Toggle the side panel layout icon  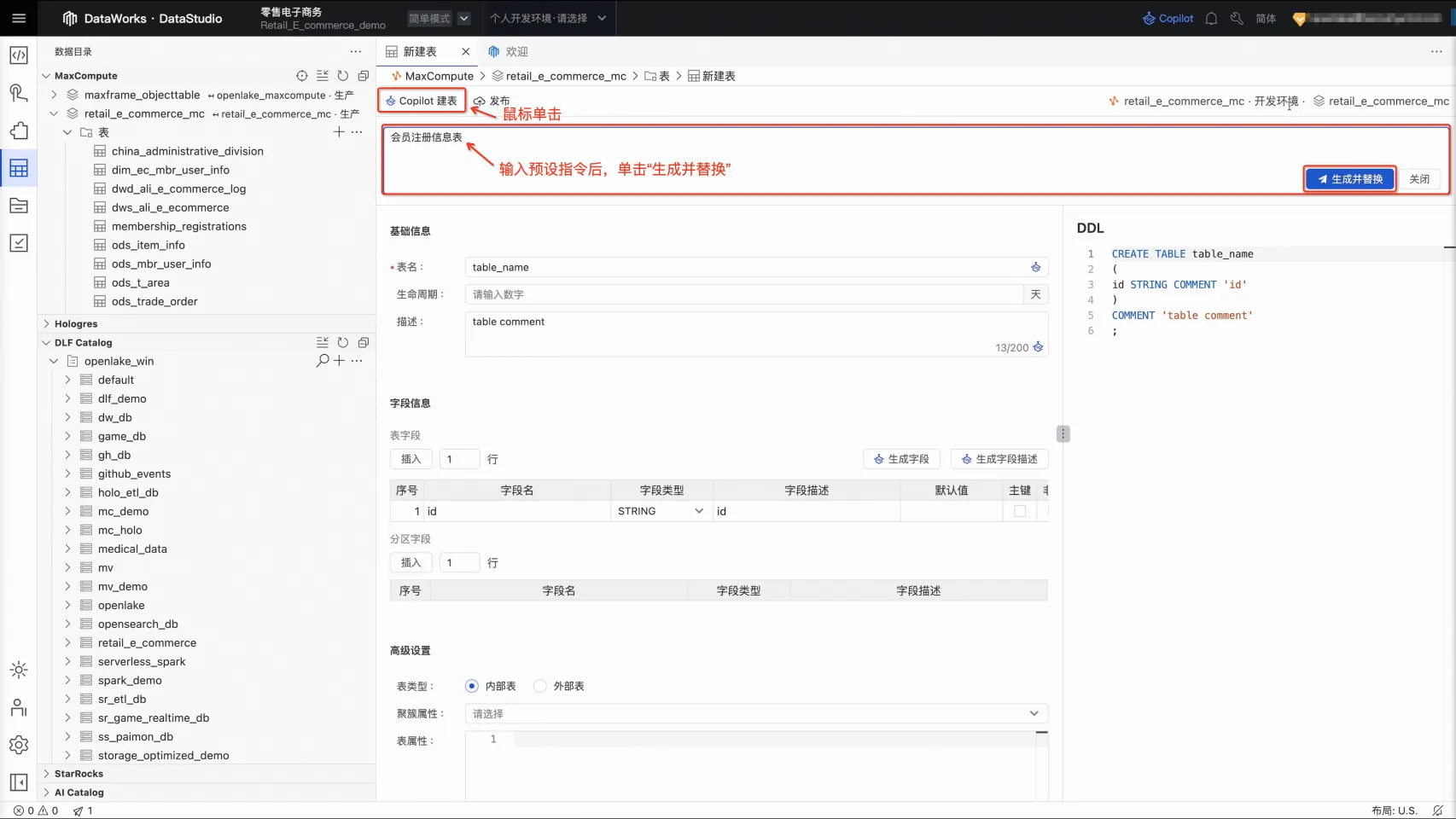(x=19, y=782)
